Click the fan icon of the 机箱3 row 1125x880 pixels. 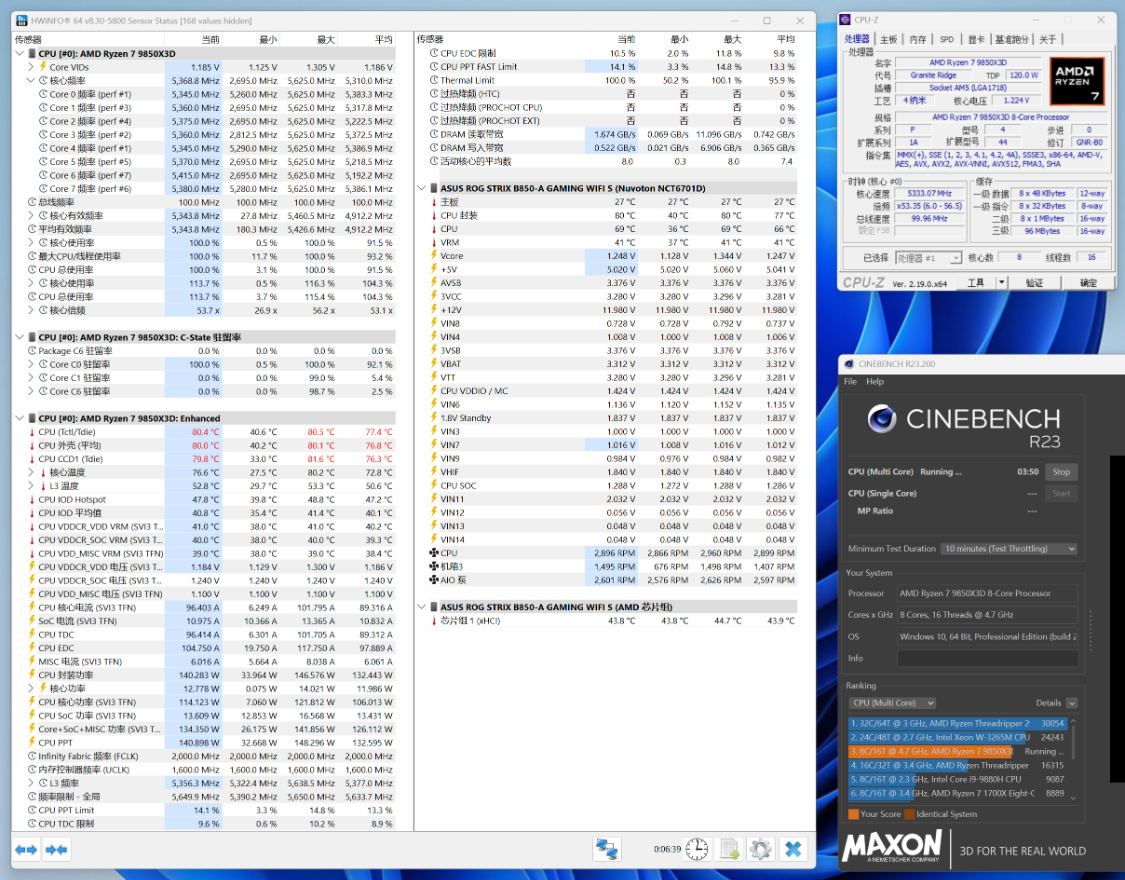pos(433,567)
